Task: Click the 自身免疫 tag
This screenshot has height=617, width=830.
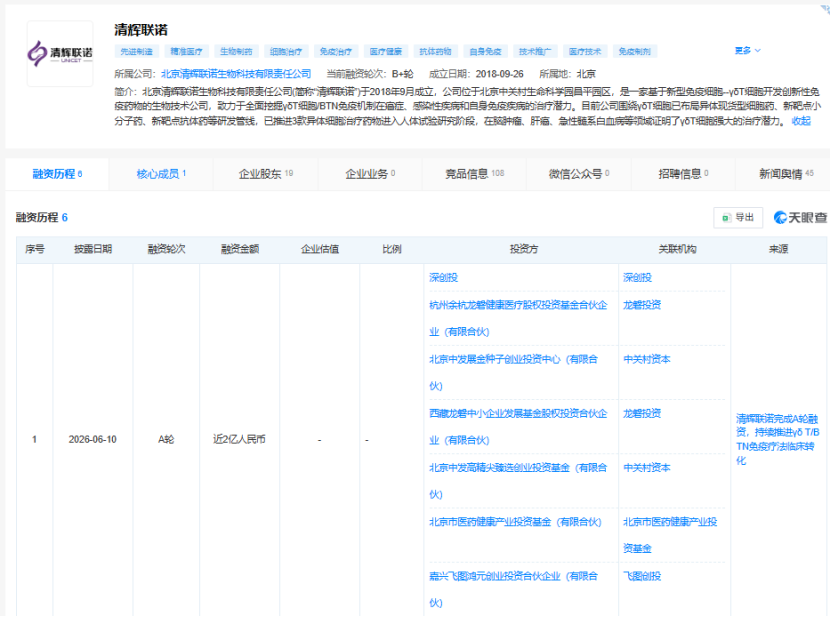Action: pos(485,51)
